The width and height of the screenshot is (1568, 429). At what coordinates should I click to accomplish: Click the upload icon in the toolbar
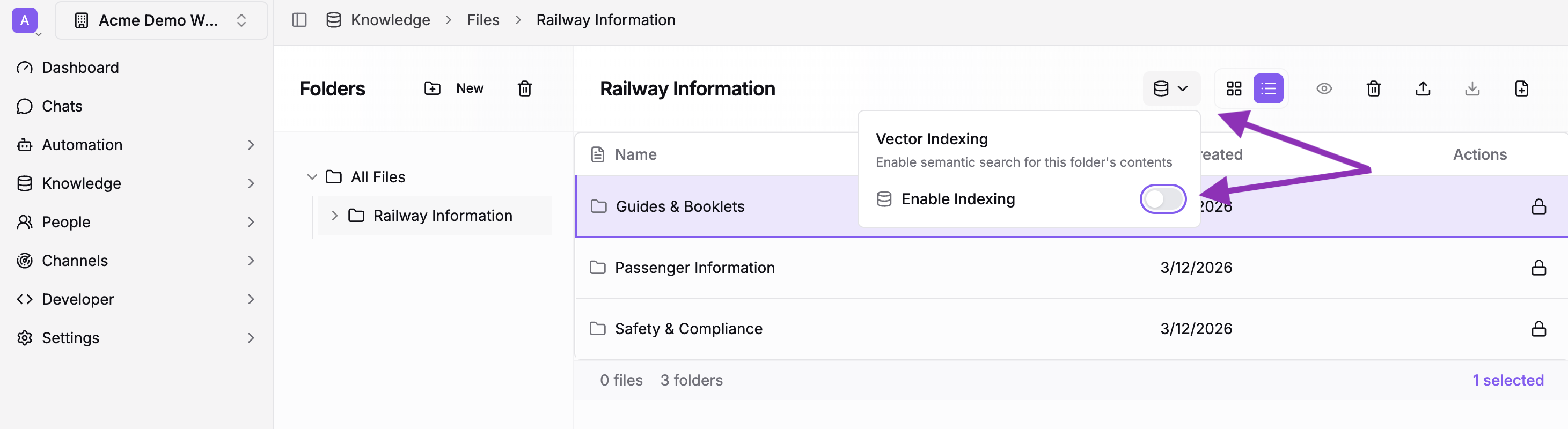click(x=1423, y=88)
